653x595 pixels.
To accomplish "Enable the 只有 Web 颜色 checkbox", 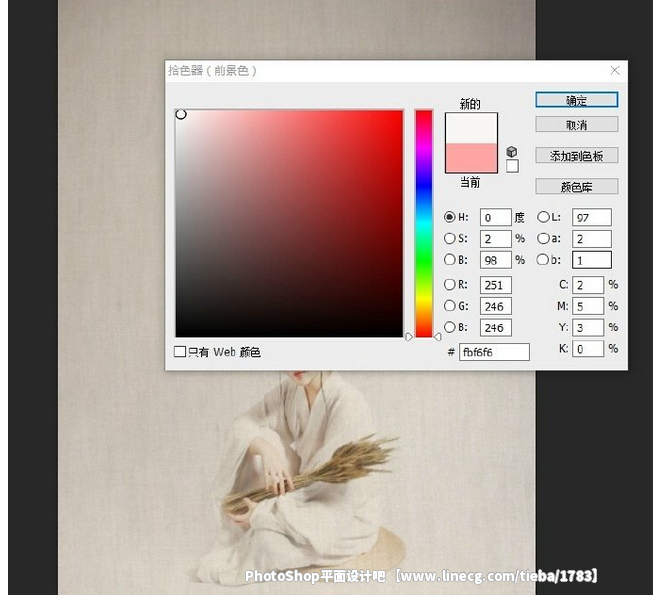I will tap(180, 352).
